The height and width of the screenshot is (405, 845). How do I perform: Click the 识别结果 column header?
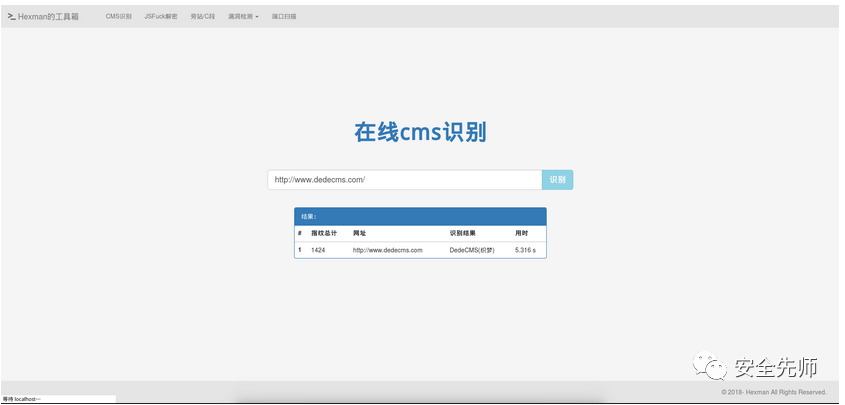tap(462, 233)
